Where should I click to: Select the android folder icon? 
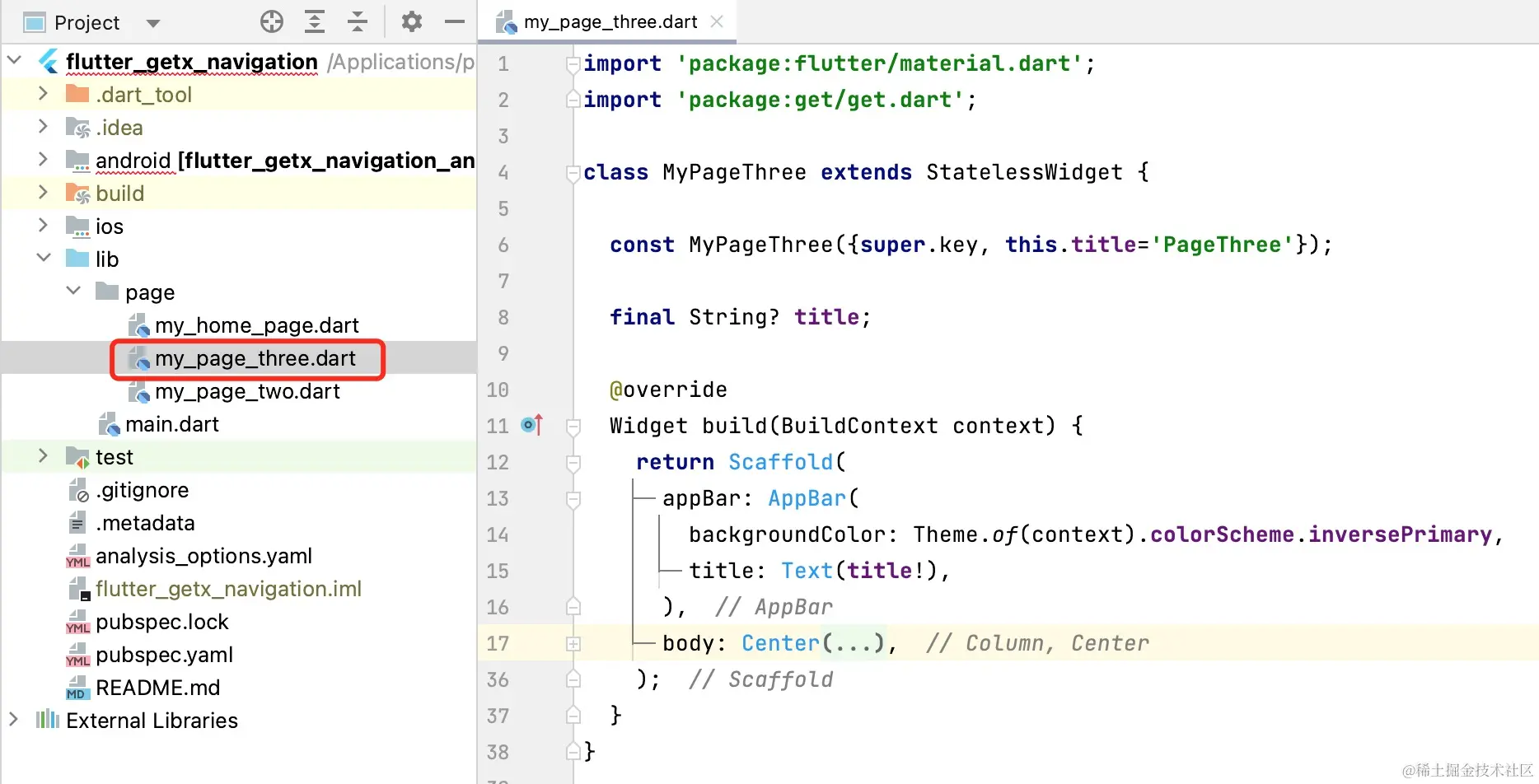[77, 160]
